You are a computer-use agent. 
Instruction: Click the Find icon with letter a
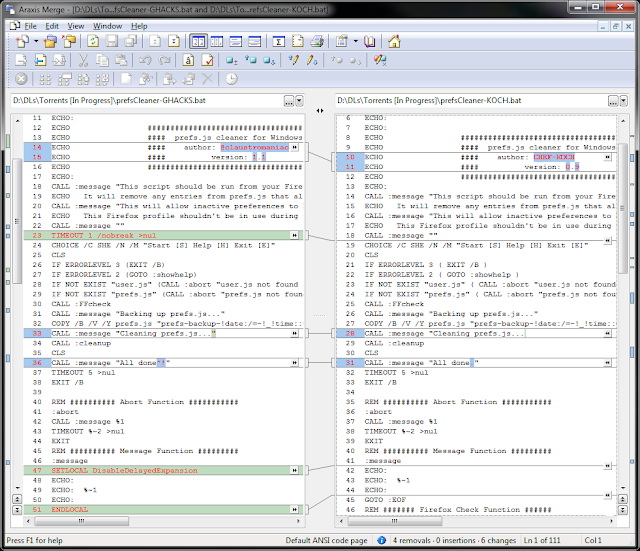click(x=188, y=60)
